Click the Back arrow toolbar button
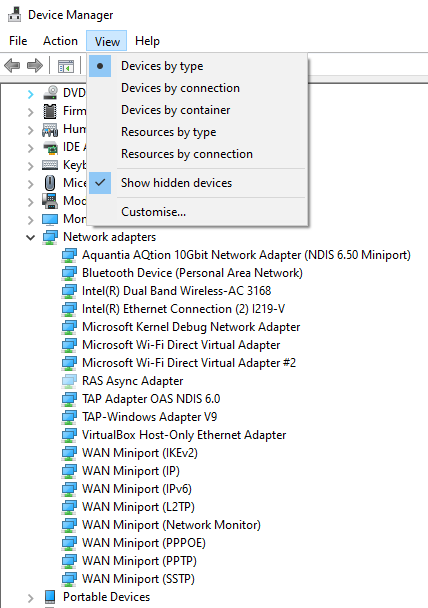The image size is (428, 608). click(x=12, y=65)
